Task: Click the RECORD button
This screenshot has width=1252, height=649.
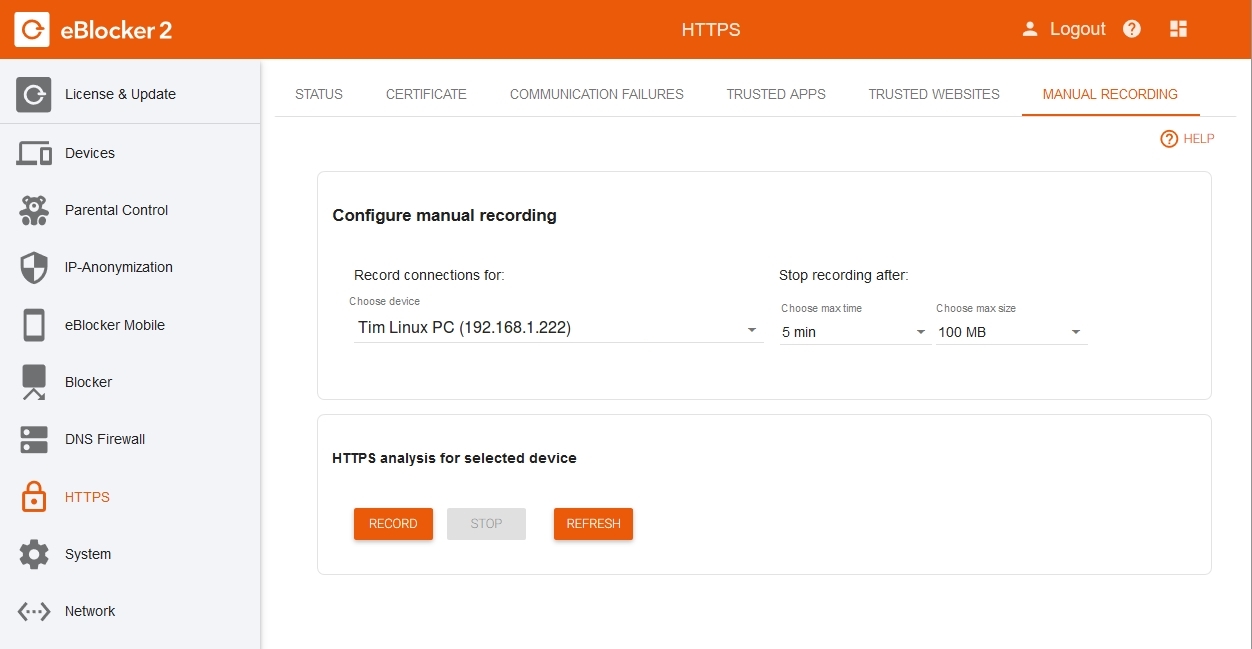Action: pyautogui.click(x=393, y=524)
